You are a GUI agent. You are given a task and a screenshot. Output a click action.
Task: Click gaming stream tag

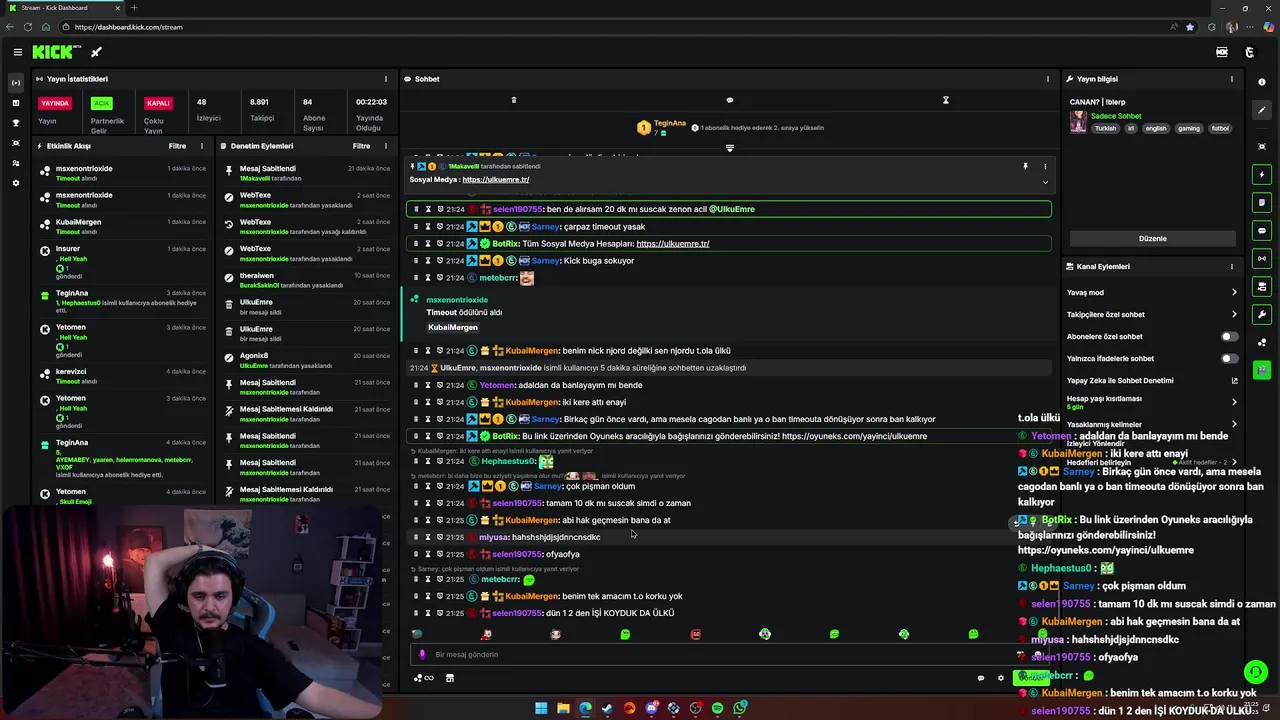coord(1188,128)
